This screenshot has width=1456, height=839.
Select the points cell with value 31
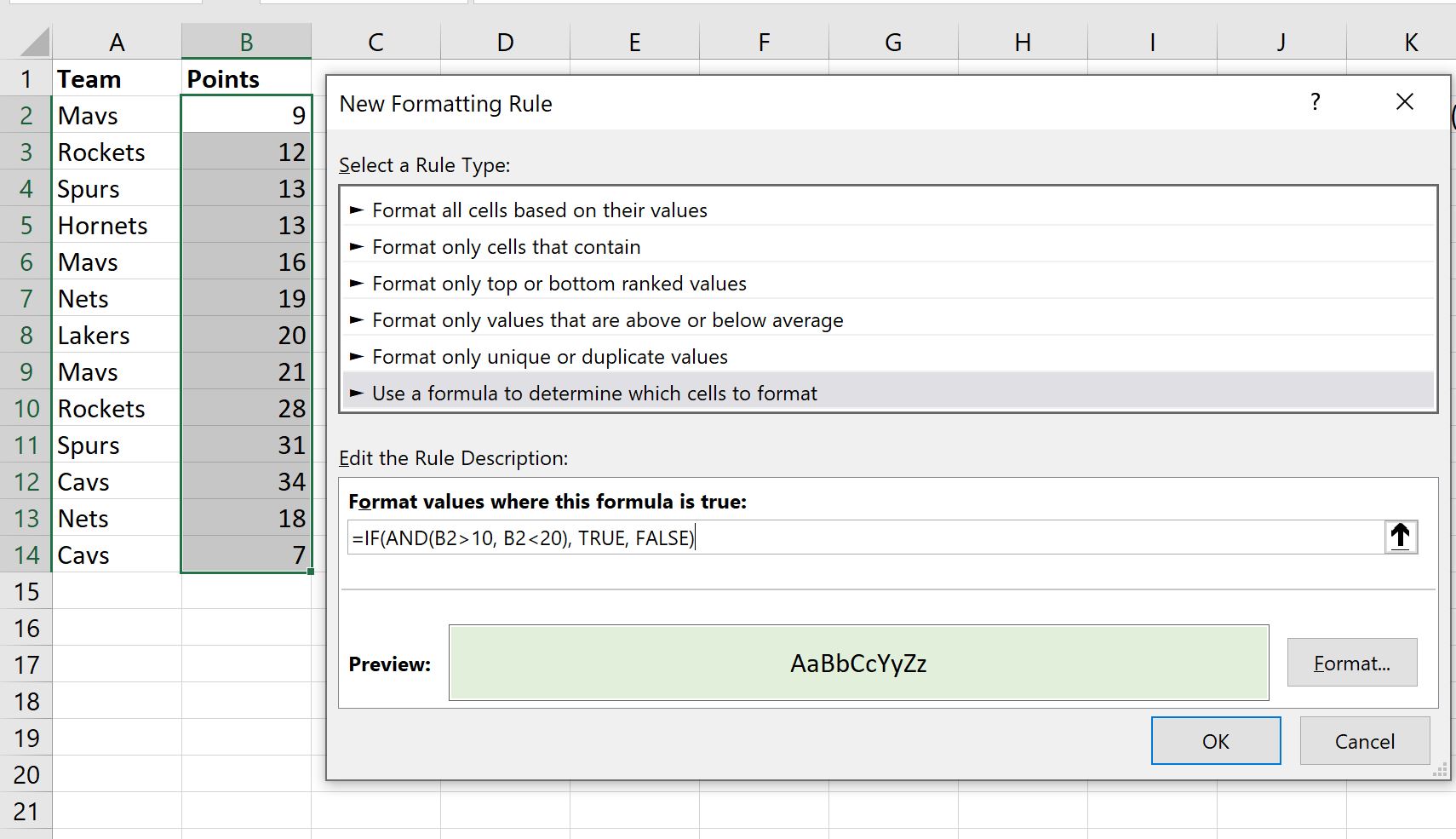[x=246, y=445]
